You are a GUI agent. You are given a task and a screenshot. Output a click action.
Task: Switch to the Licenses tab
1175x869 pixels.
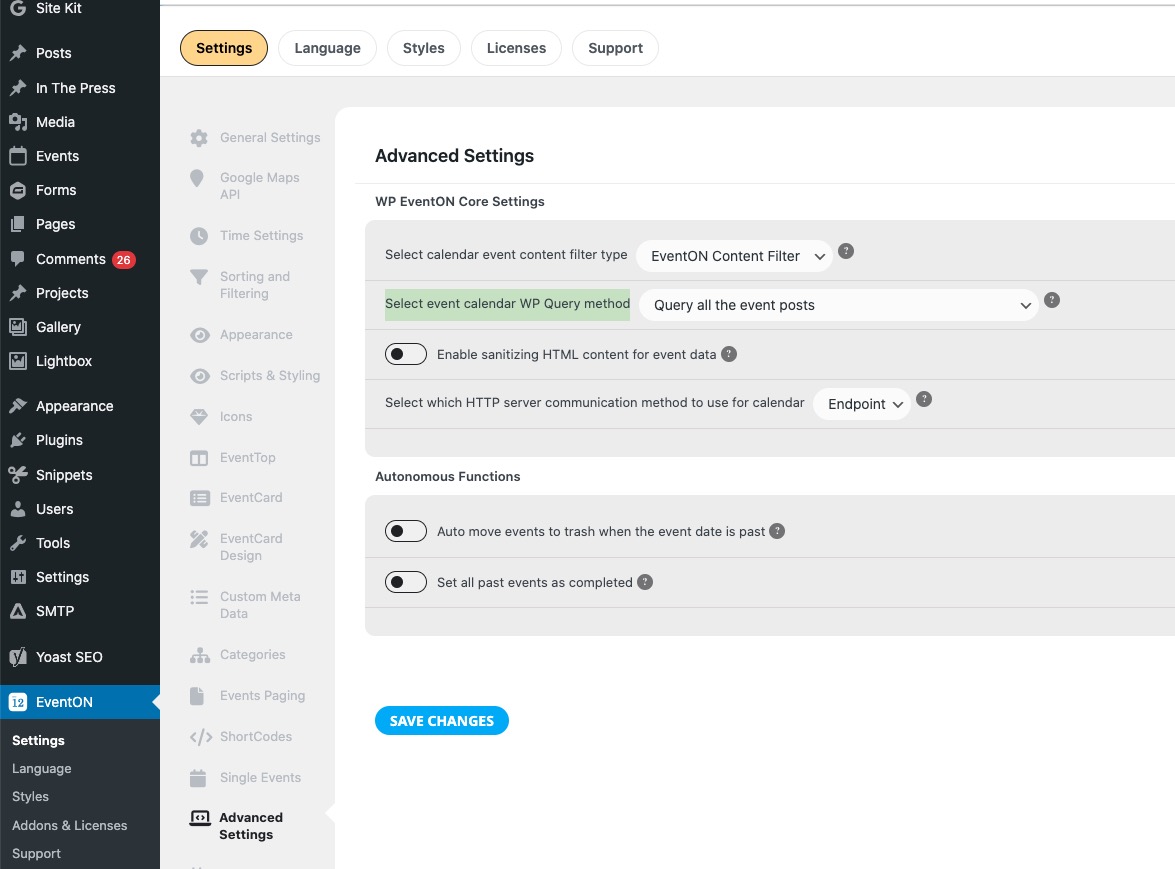point(516,48)
